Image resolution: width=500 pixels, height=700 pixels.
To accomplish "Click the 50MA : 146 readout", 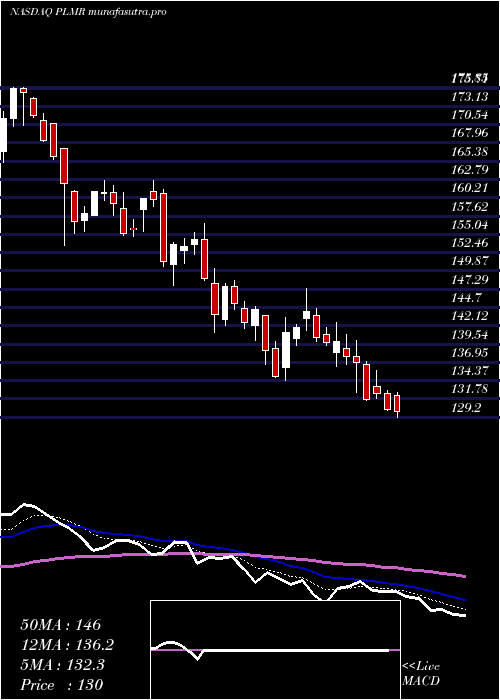I will [x=61, y=625].
